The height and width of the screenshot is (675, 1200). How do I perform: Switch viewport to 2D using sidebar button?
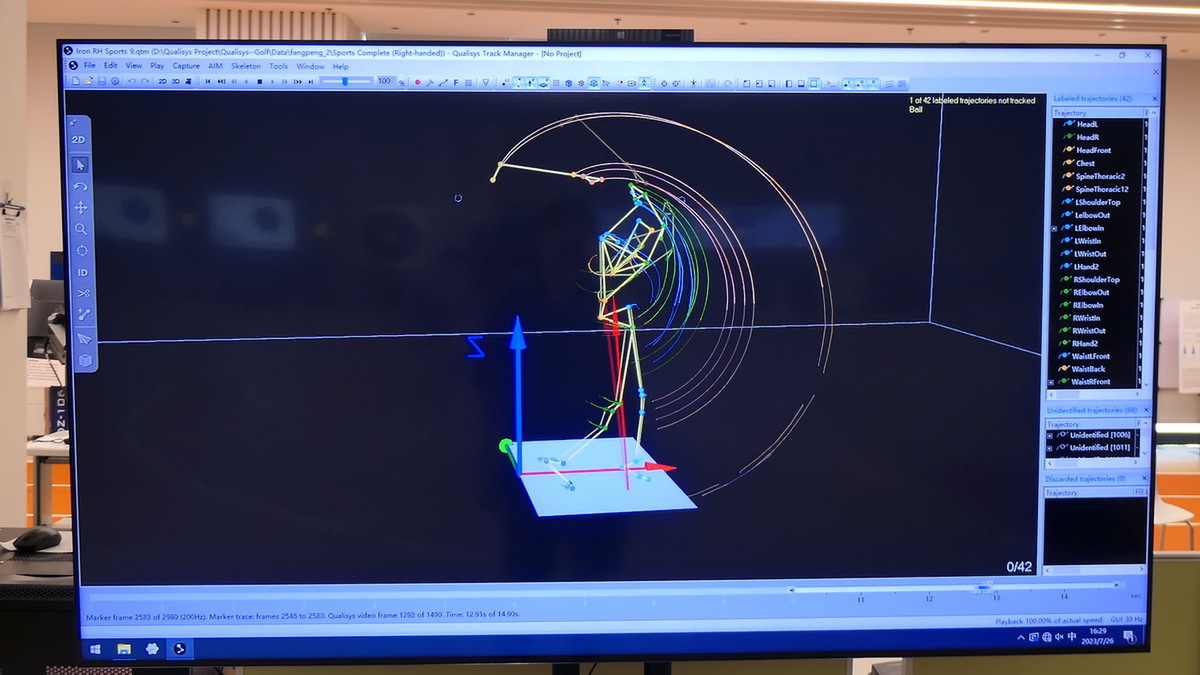tap(79, 140)
